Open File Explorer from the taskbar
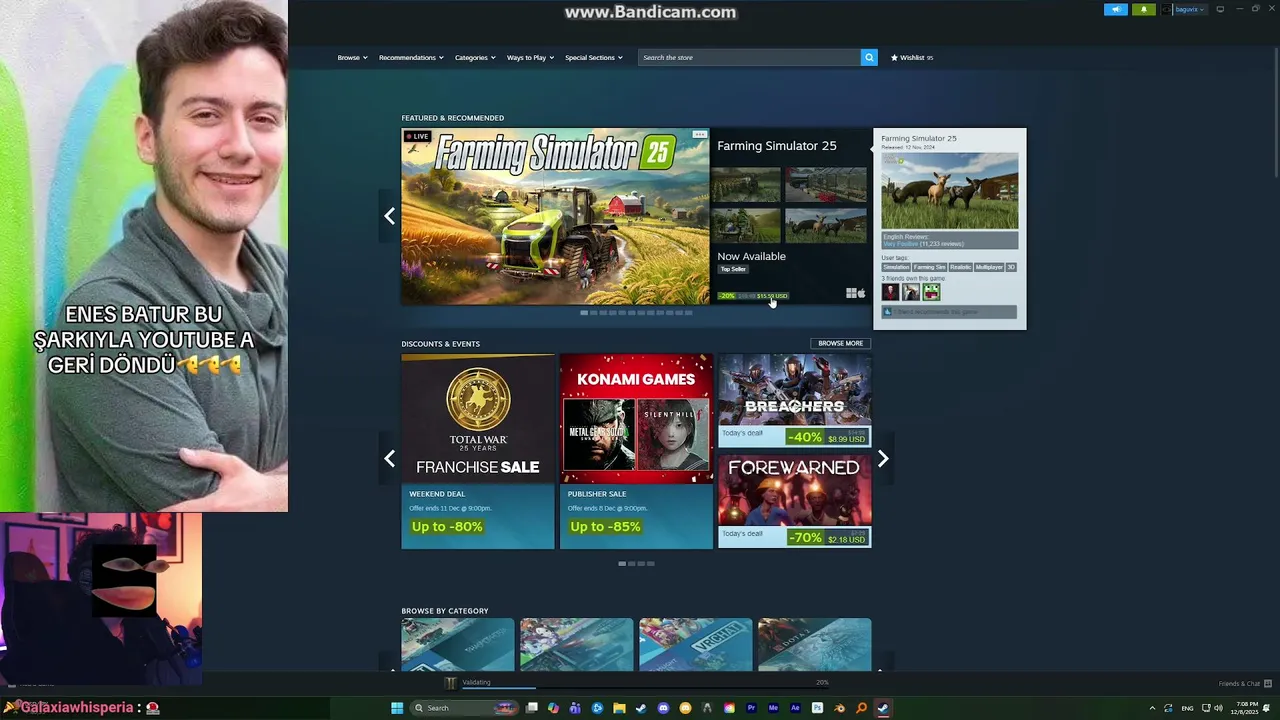1280x720 pixels. click(619, 708)
